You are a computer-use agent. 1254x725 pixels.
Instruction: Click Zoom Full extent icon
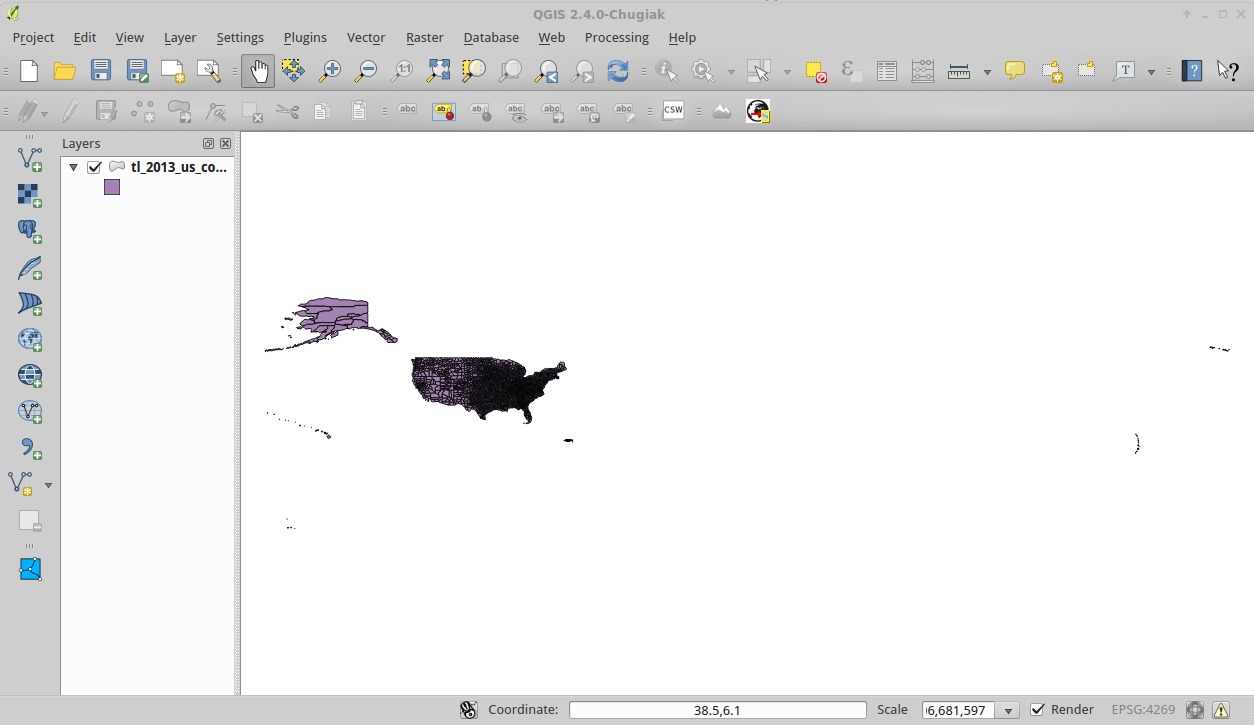point(438,71)
